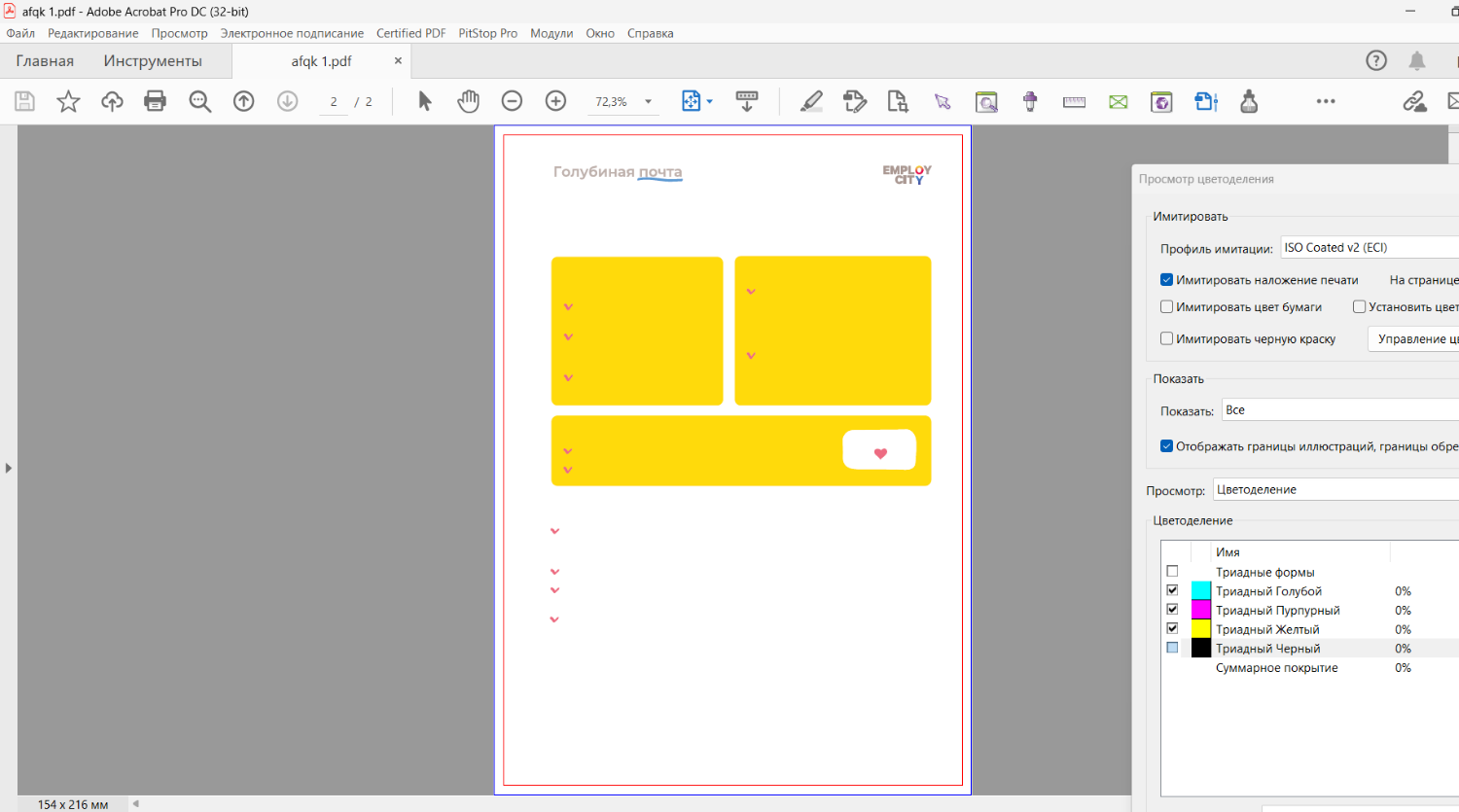Screen dimensions: 1459x812
Task: Click the Zoom in plus button
Action: click(x=555, y=101)
